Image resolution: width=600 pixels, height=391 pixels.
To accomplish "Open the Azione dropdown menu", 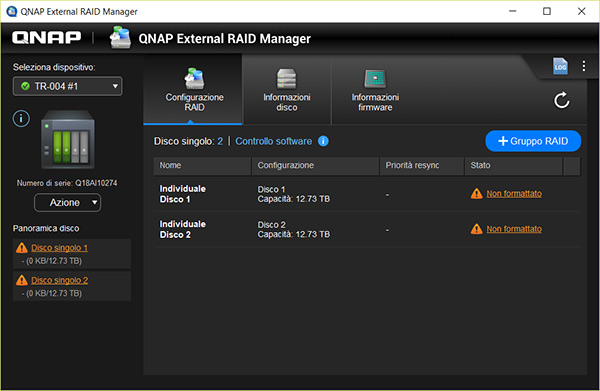I will point(68,202).
